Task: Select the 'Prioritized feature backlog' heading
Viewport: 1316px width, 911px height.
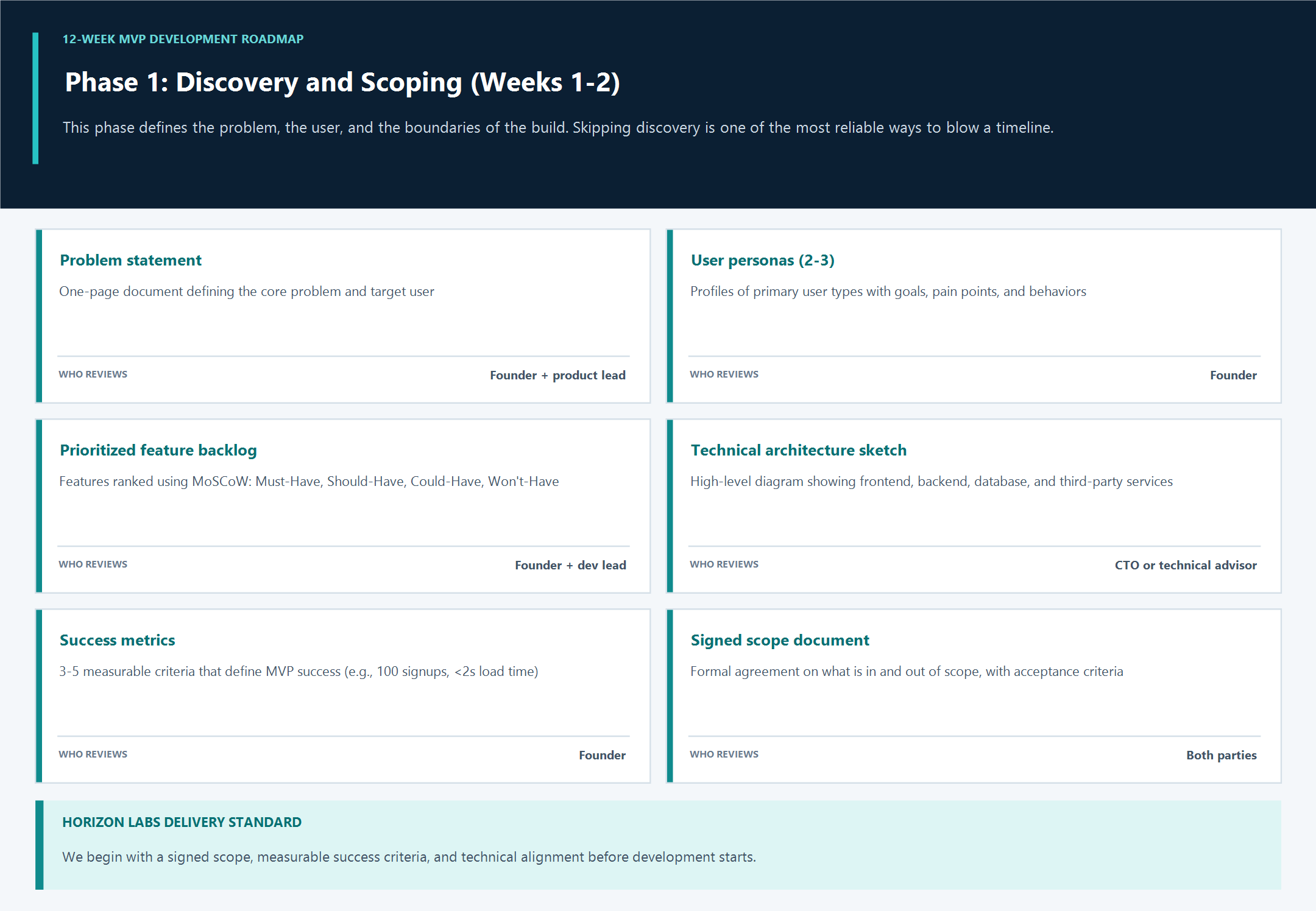Action: click(158, 450)
